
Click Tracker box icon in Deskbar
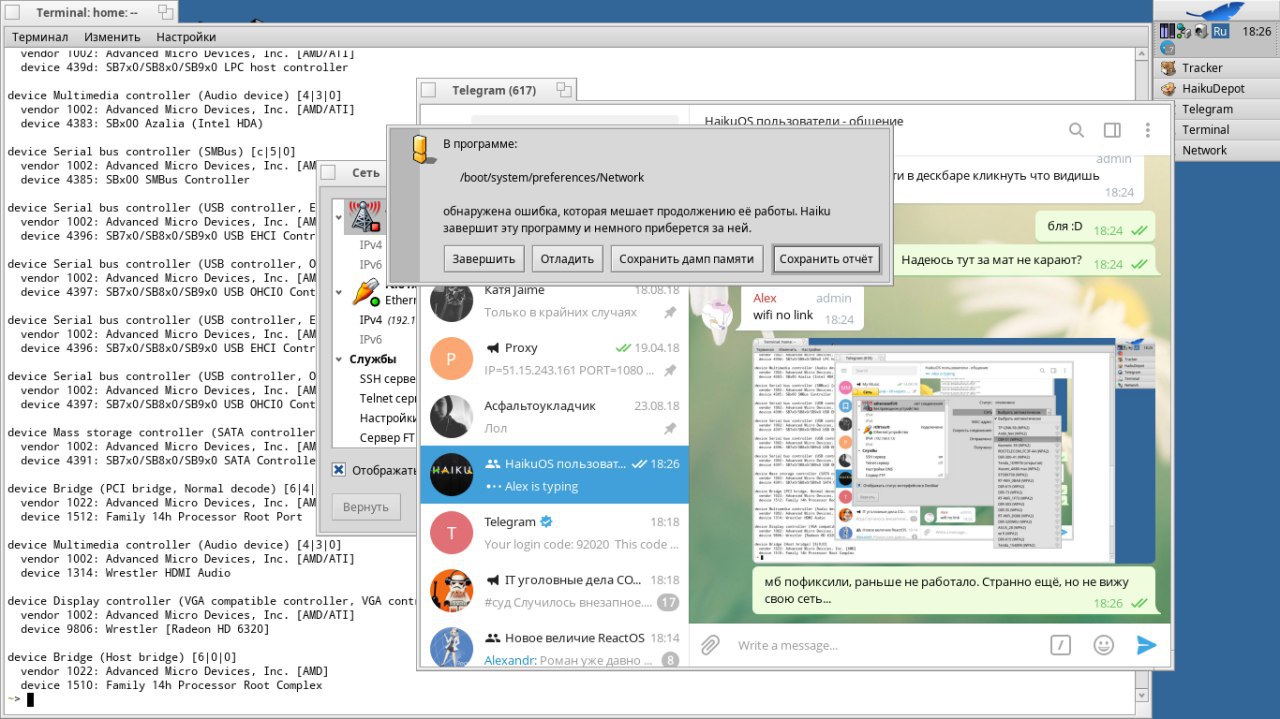[1168, 68]
